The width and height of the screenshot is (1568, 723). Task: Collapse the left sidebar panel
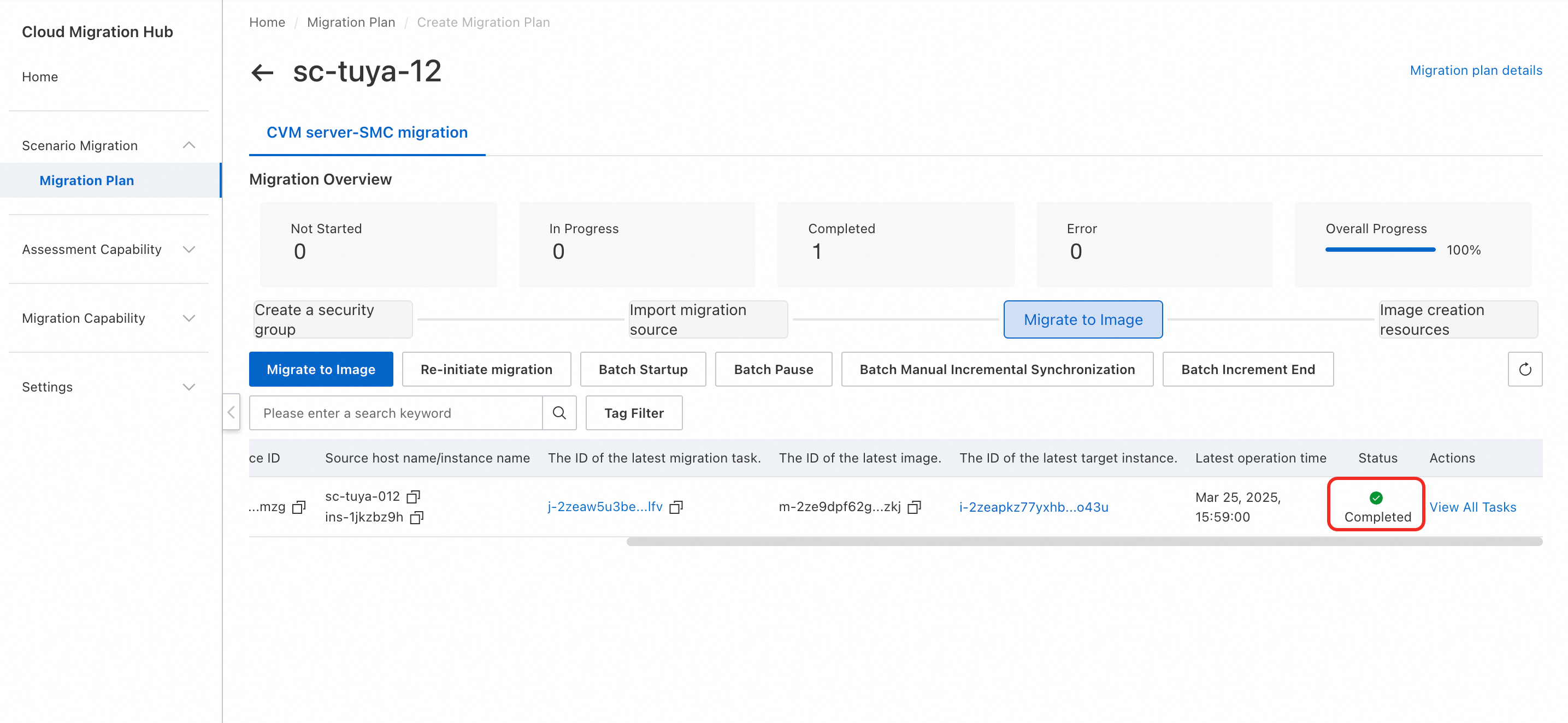point(231,413)
